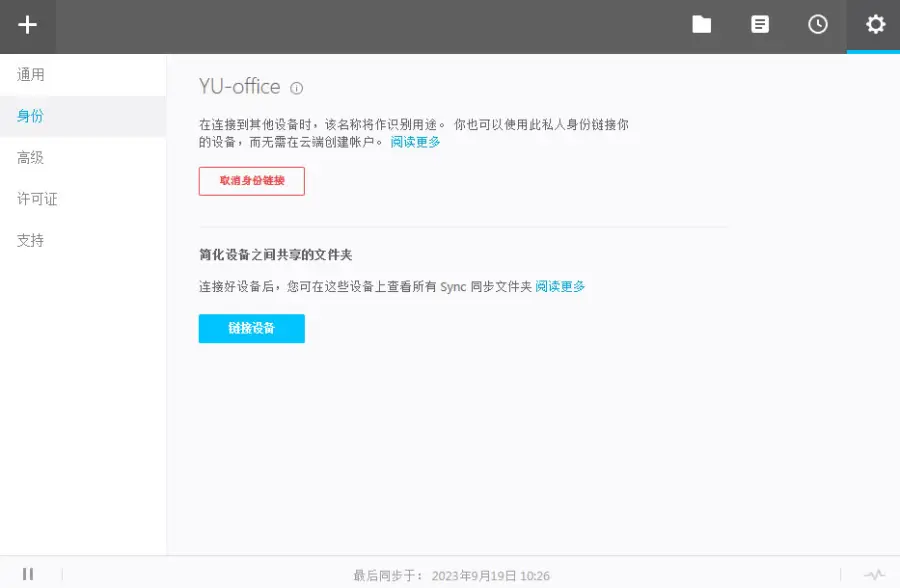Click the 取消身份链接 button
Image resolution: width=900 pixels, height=588 pixels.
click(251, 181)
